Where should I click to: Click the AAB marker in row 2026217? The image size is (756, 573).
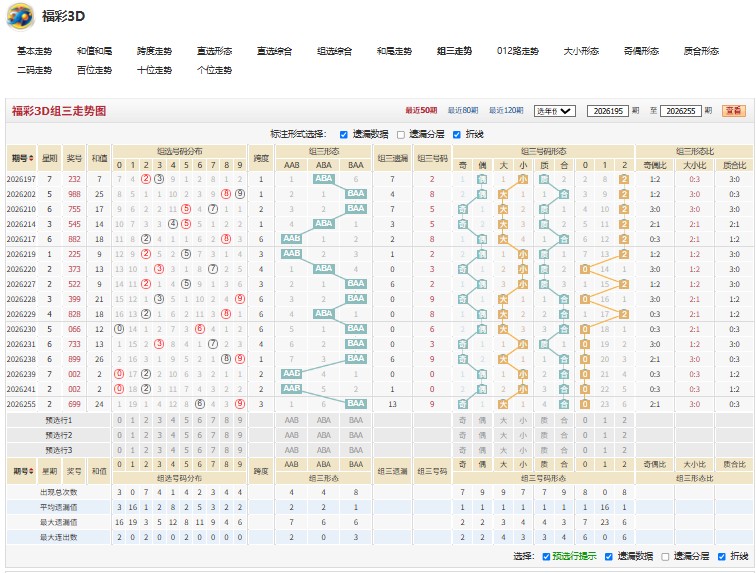click(291, 238)
